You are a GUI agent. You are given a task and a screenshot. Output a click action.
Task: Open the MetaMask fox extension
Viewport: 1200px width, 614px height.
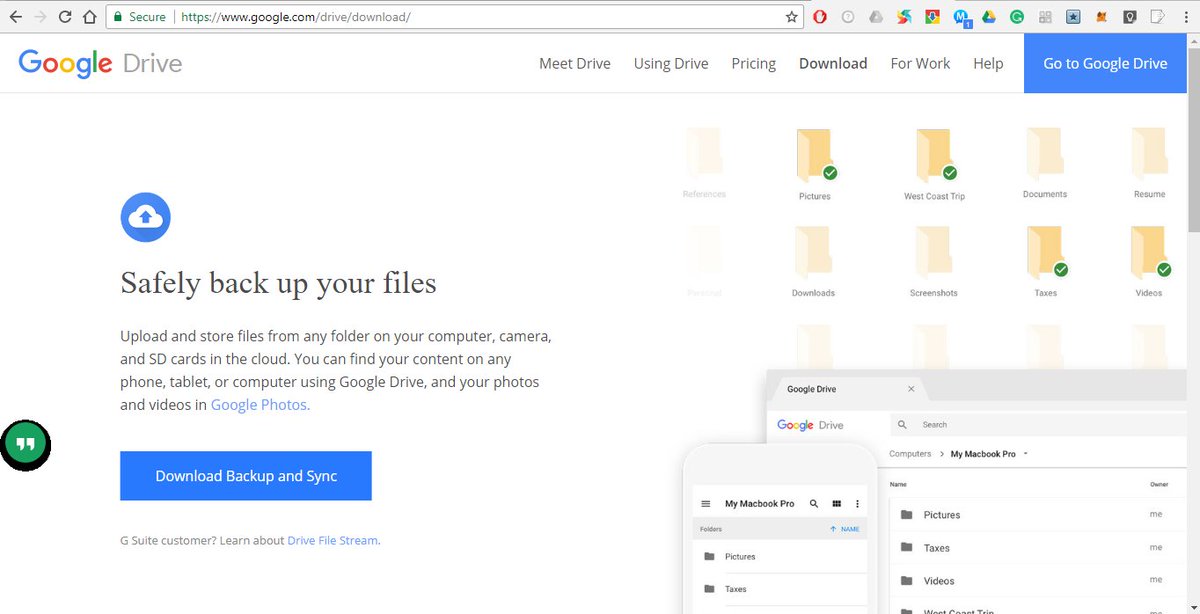click(1101, 17)
